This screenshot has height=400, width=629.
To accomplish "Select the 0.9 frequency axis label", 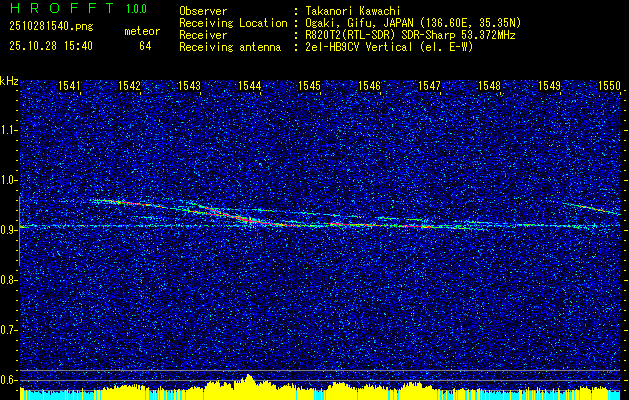I will (9, 230).
